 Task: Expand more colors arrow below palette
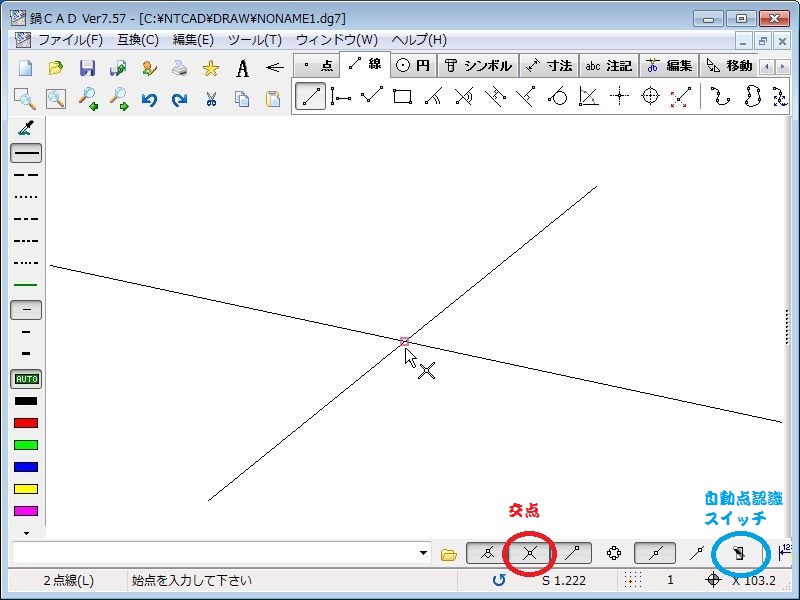pyautogui.click(x=26, y=533)
